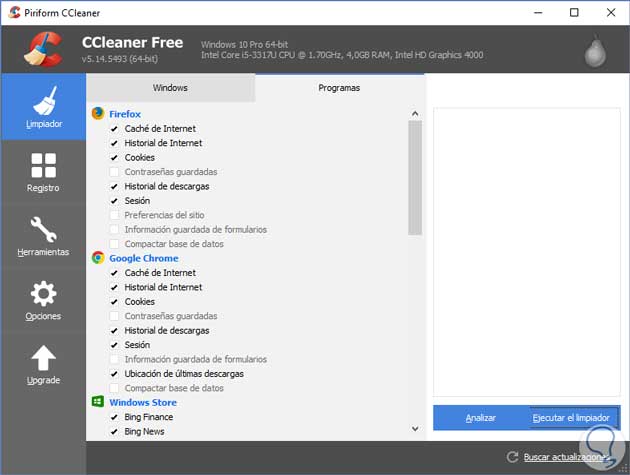Click the refresh icon beside Buscar actualizaciones
This screenshot has width=630, height=475.
pos(512,457)
